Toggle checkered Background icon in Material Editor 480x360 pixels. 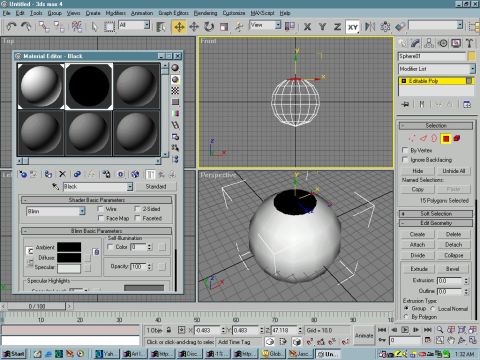(x=175, y=91)
